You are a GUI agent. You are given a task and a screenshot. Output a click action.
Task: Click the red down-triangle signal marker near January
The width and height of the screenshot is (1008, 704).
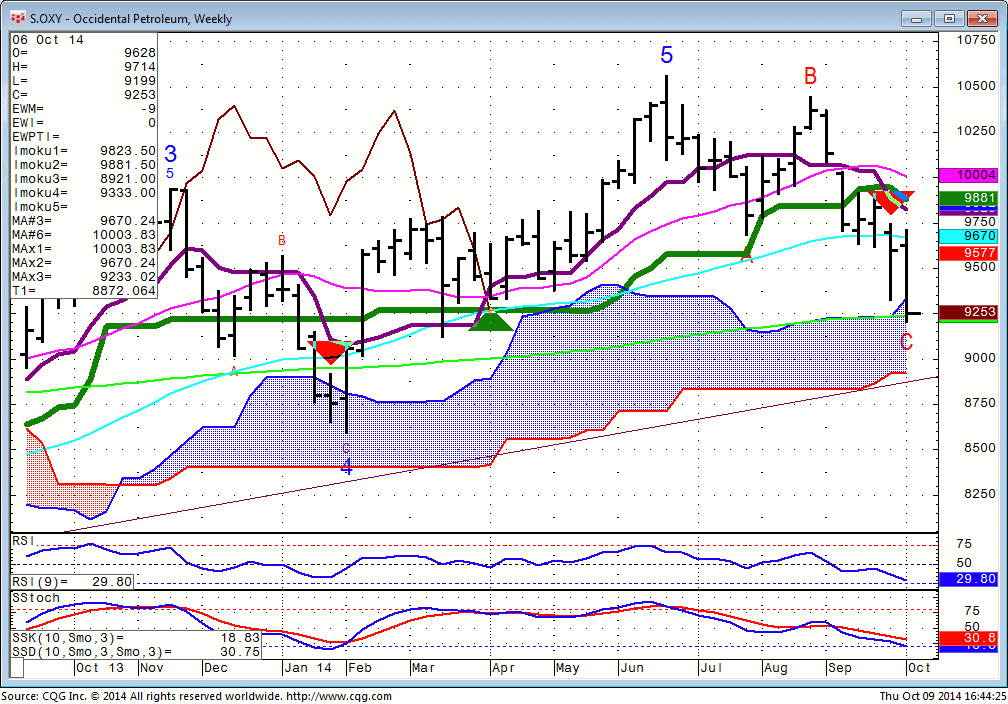coord(330,352)
